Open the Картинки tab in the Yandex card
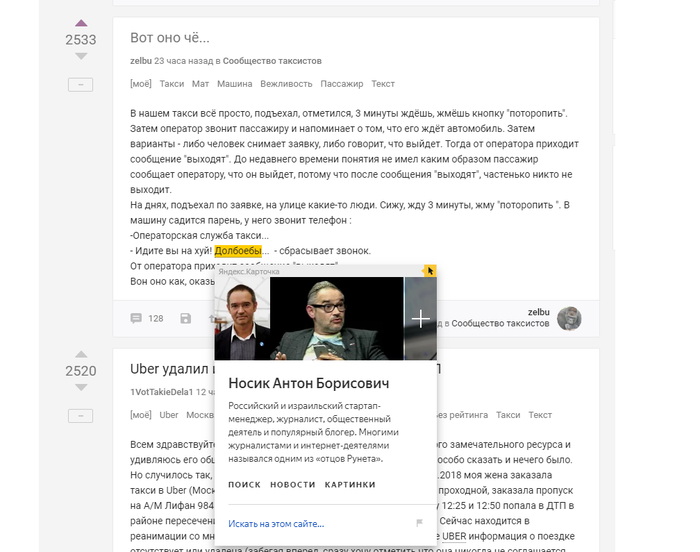This screenshot has height=552, width=700. (350, 484)
